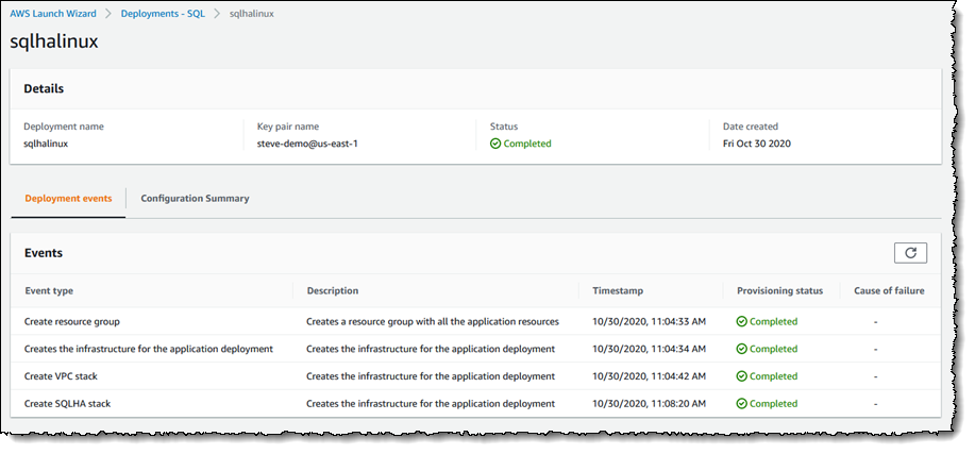Click the check icon for Create SQLHA stack
Viewport: 977px width, 454px height.
741,404
